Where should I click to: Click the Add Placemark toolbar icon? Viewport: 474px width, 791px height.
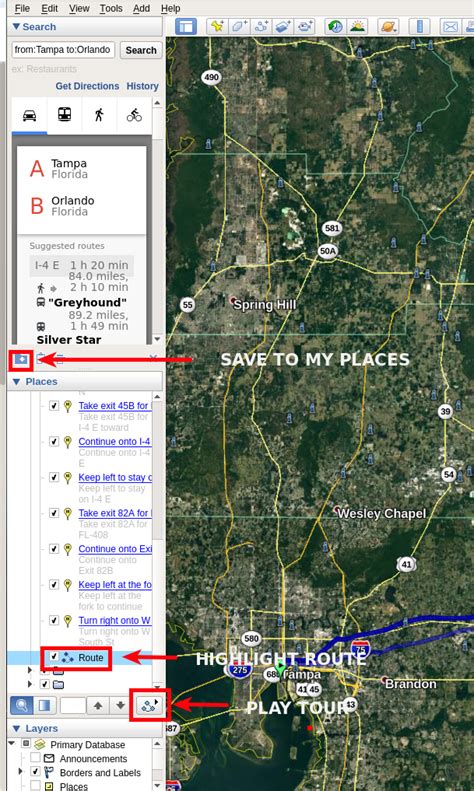point(217,26)
